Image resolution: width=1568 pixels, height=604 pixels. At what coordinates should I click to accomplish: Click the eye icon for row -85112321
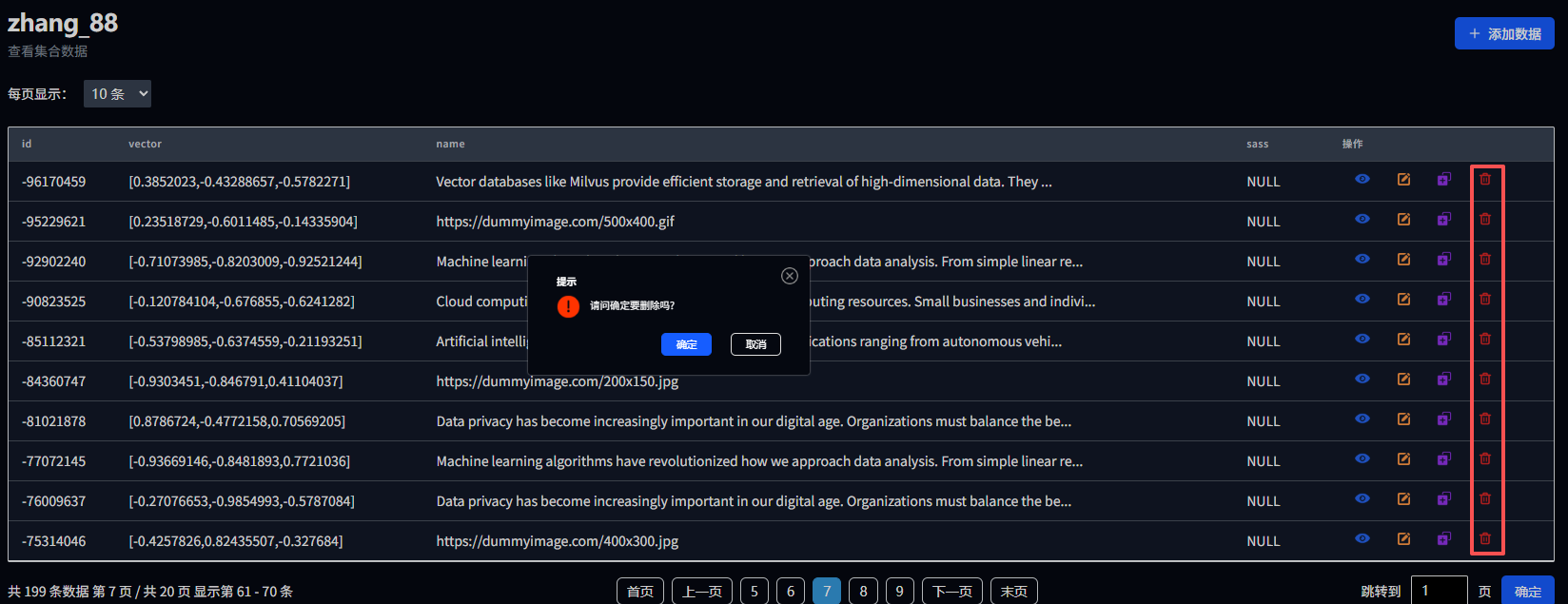click(1362, 340)
